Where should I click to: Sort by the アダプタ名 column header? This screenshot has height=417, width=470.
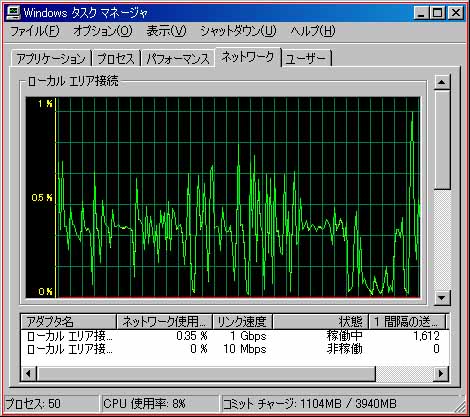(x=68, y=322)
